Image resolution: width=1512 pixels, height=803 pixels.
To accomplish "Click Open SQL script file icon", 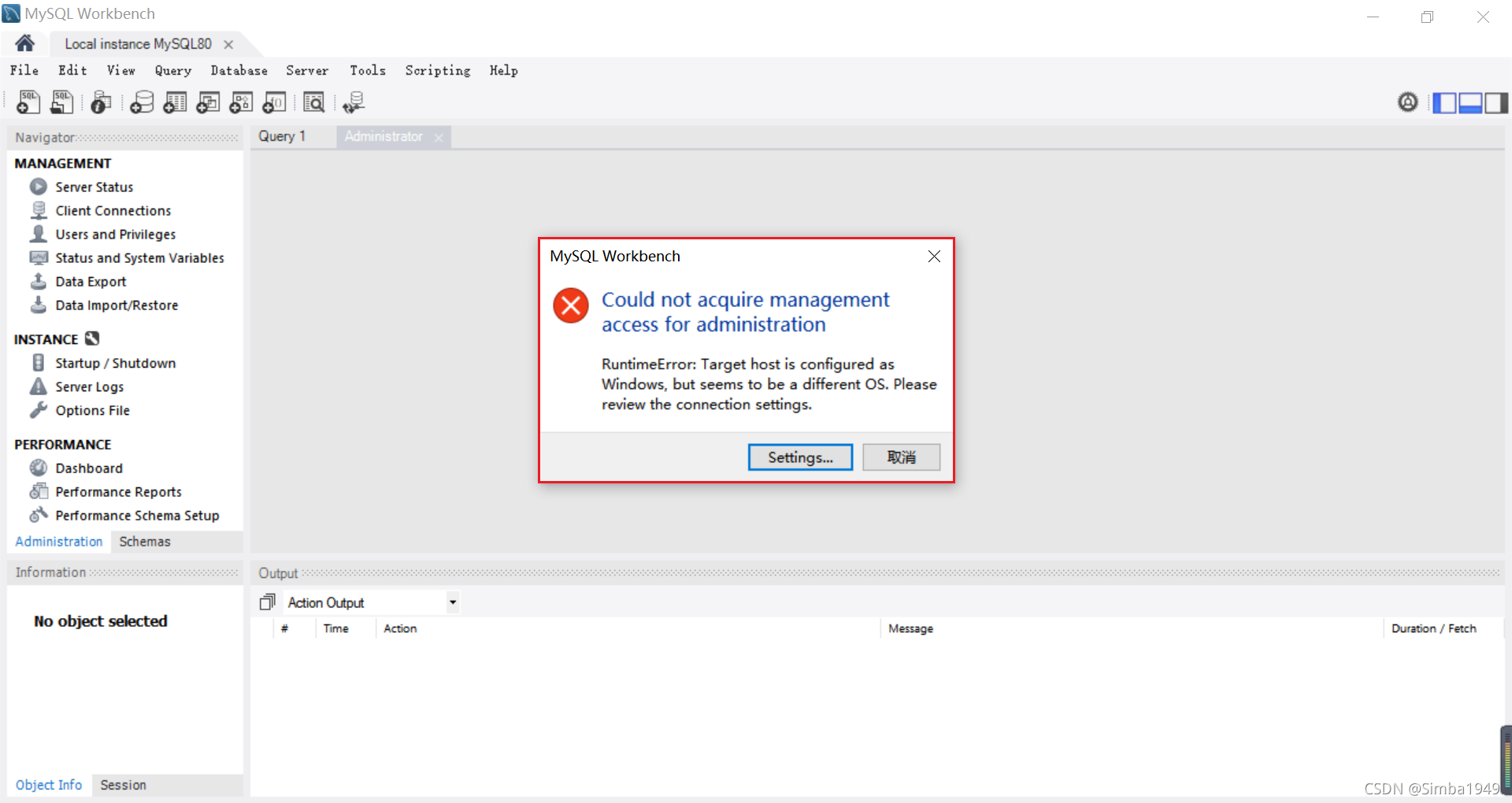I will [61, 102].
